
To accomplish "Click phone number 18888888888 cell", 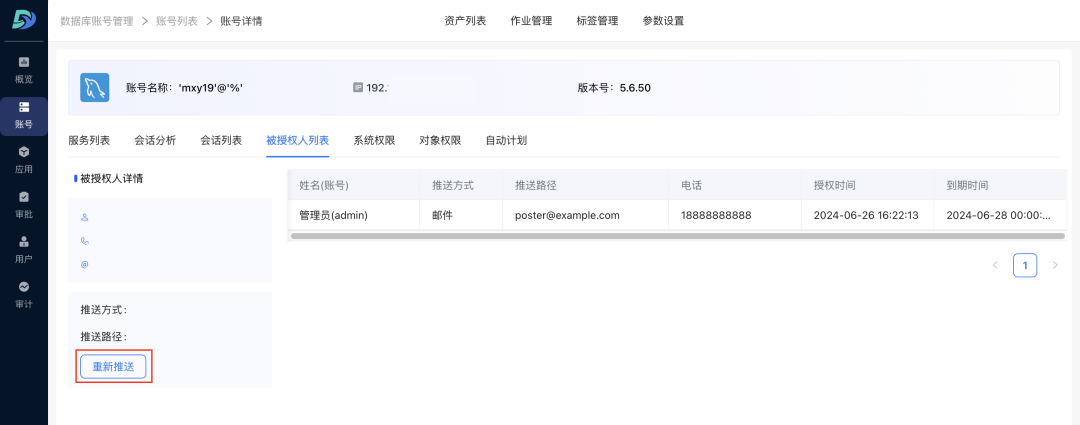I will pos(735,215).
